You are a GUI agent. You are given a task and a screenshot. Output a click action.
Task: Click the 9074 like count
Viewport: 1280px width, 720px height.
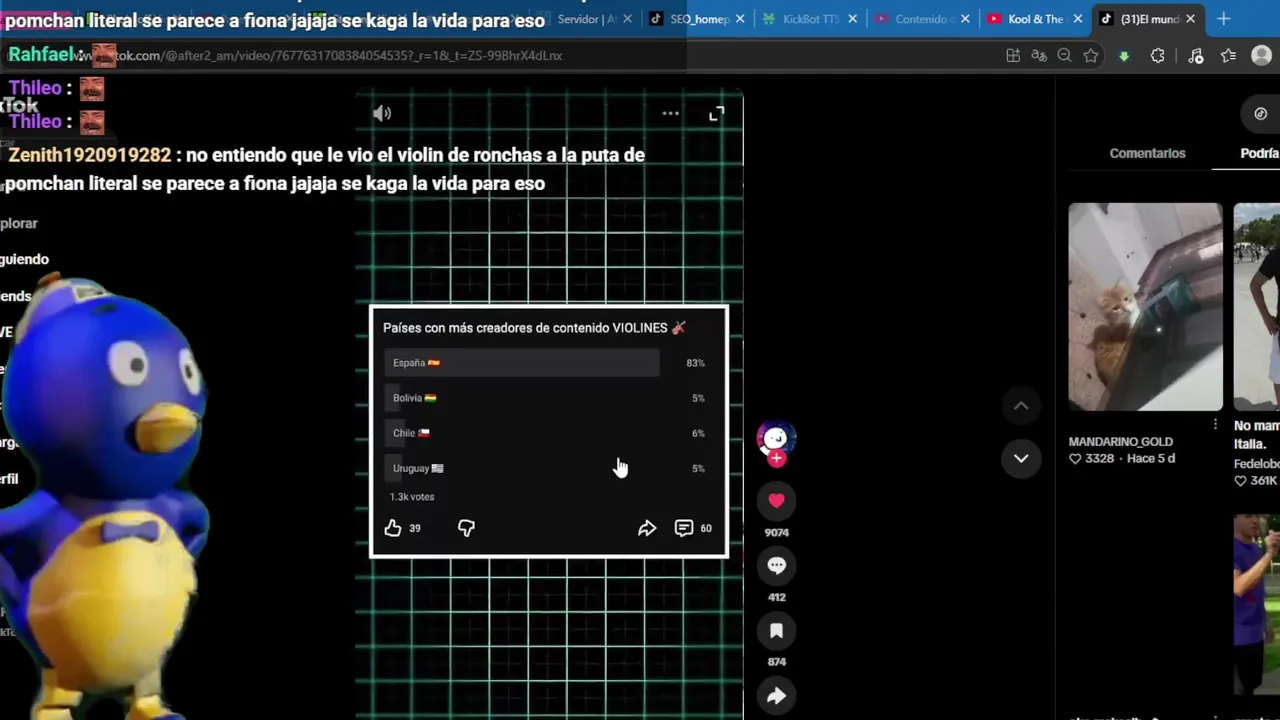[776, 533]
